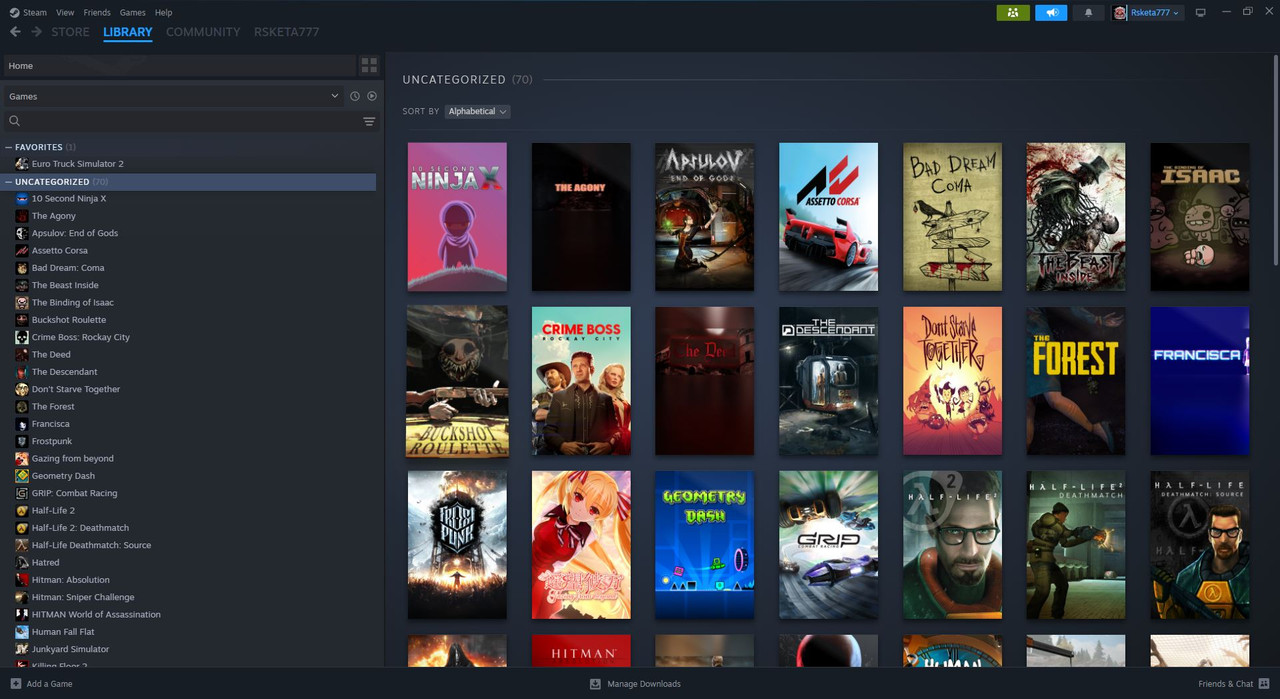Open the Steam logo menu
Image resolution: width=1280 pixels, height=699 pixels.
[28, 13]
